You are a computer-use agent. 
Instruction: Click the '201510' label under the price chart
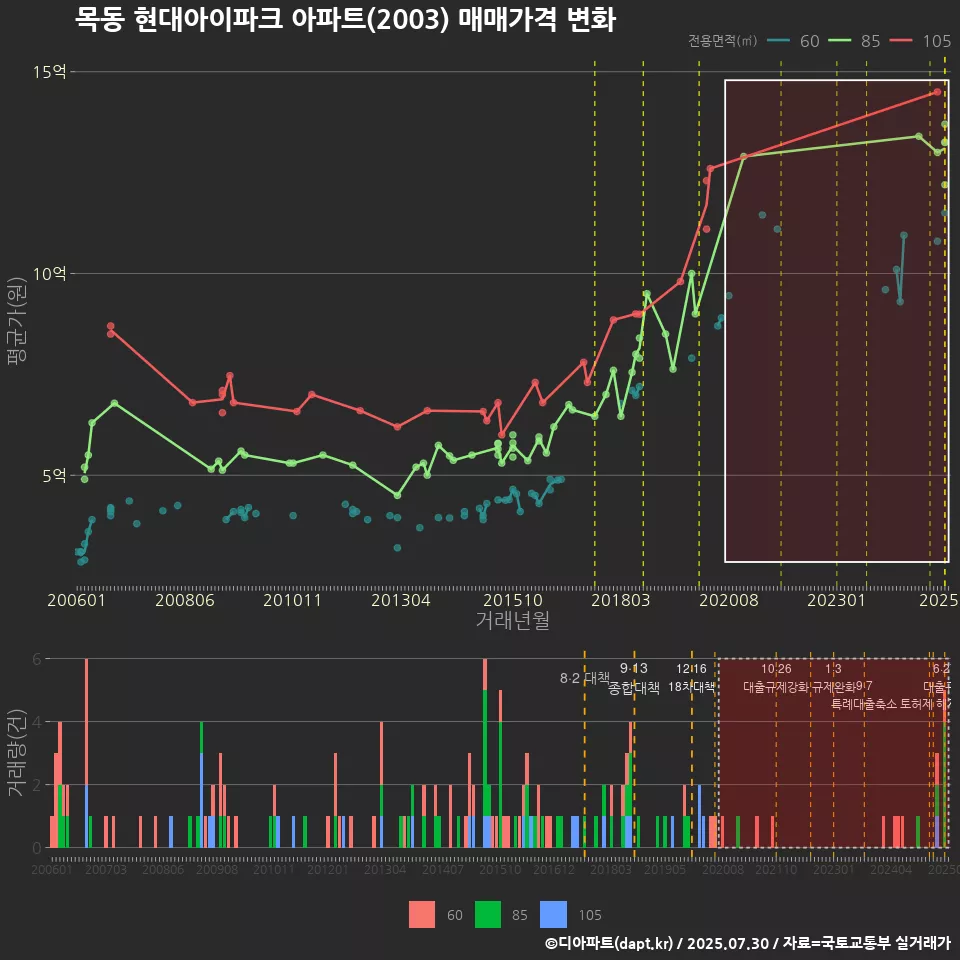coord(513,600)
